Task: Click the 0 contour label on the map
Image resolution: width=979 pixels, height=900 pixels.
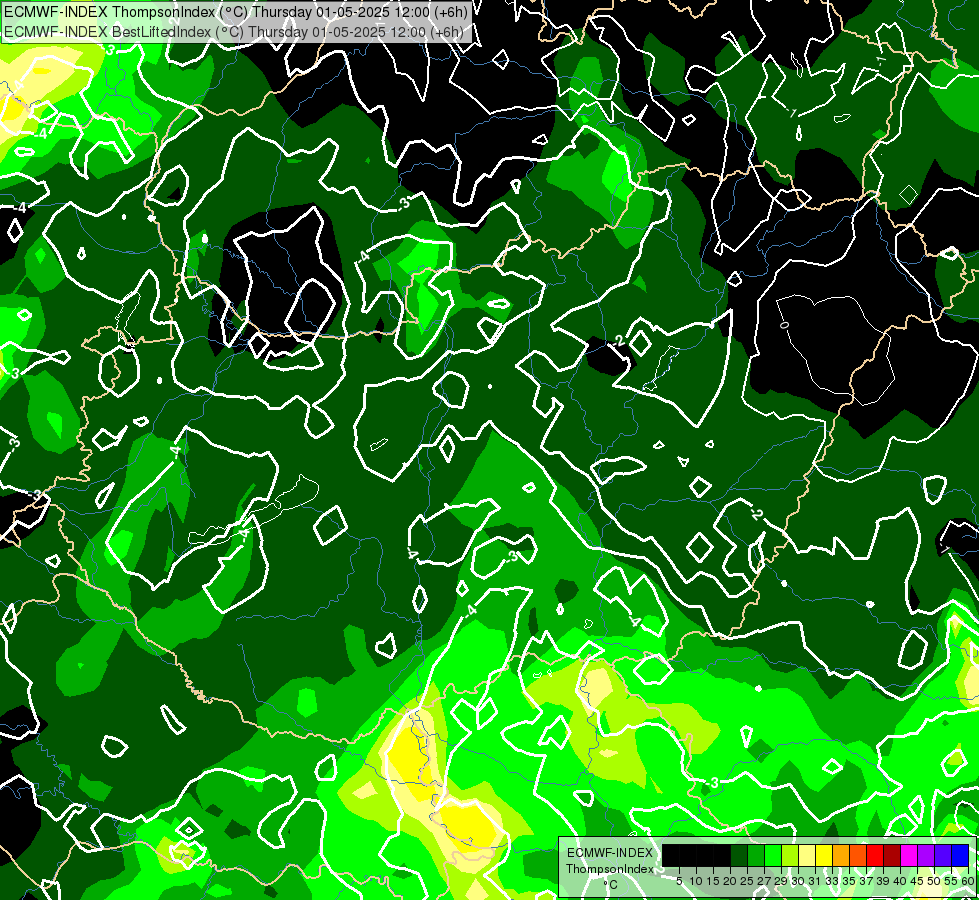Action: click(x=784, y=324)
